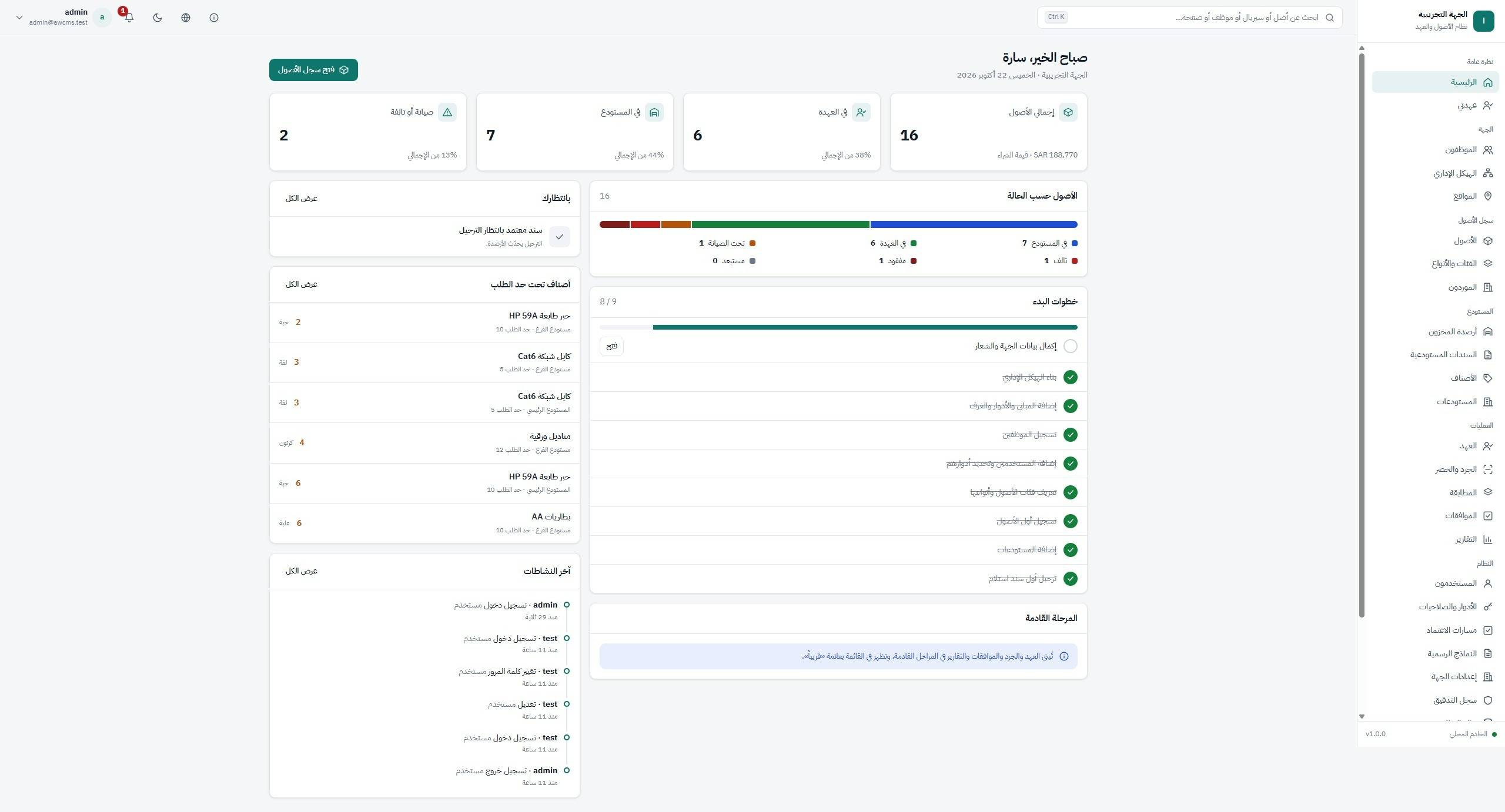1505x812 pixels.
Task: Click فتح button for إكمال بيانات الجهة
Action: [611, 346]
